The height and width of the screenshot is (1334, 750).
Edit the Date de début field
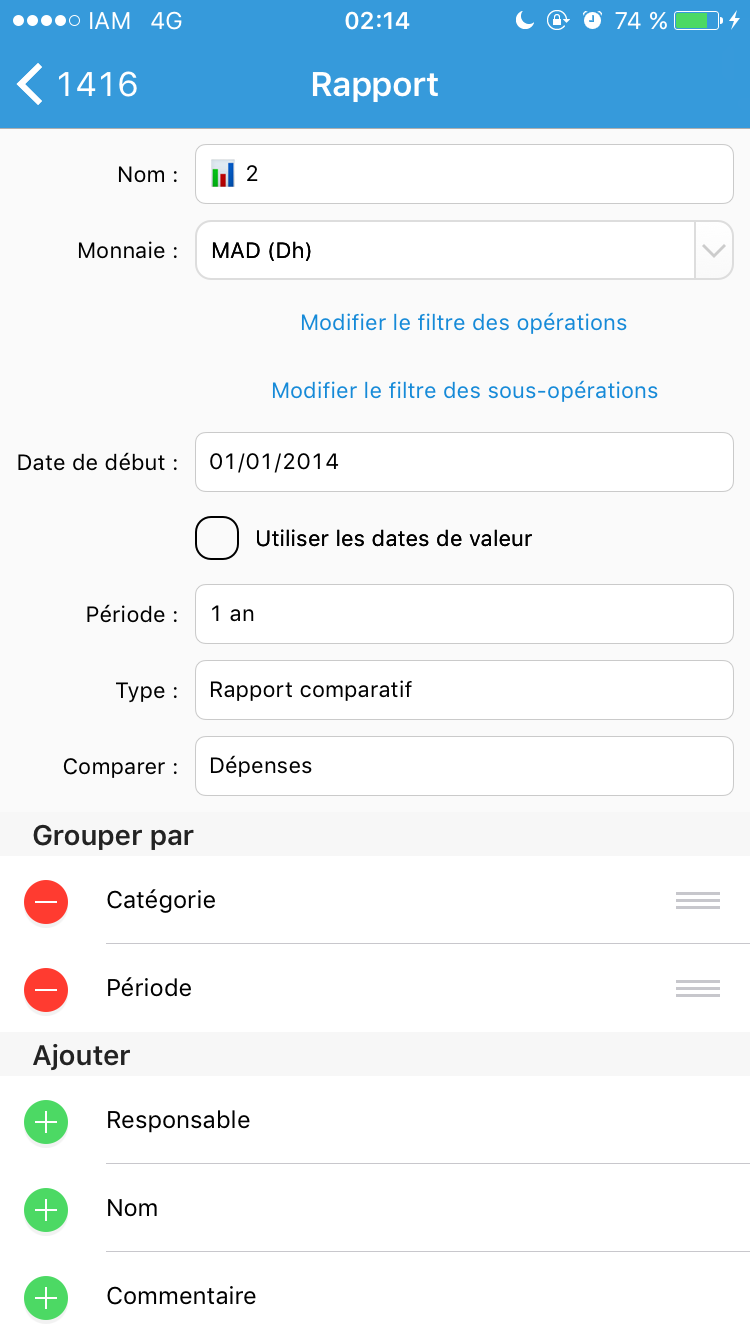pos(464,462)
